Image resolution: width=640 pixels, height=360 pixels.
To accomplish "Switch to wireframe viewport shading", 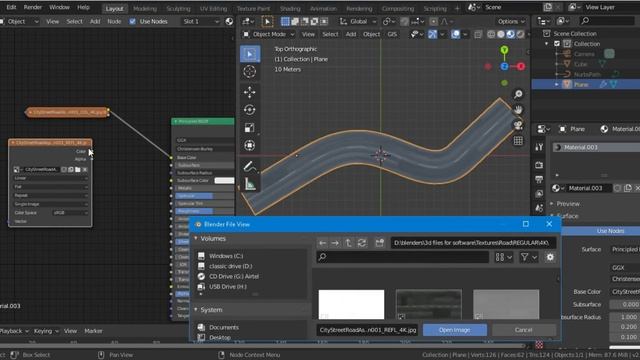I will click(x=491, y=35).
